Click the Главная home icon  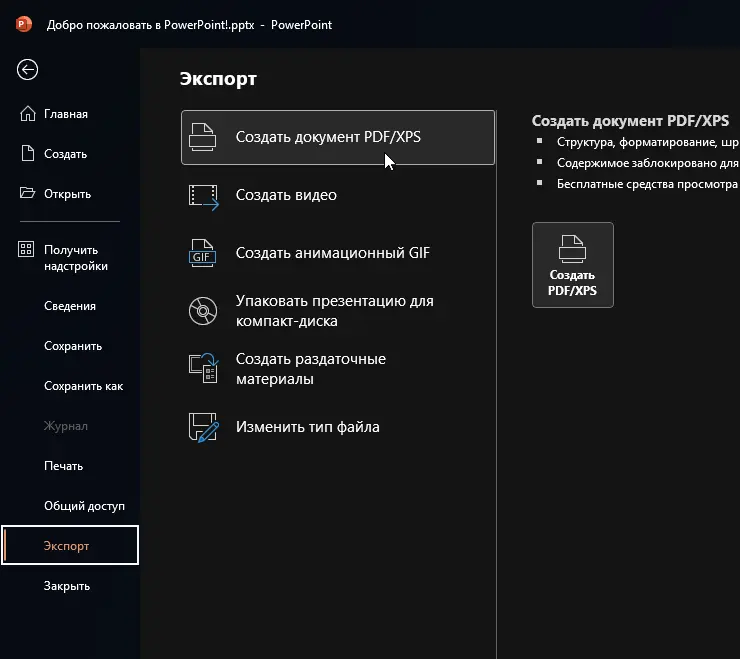[27, 114]
